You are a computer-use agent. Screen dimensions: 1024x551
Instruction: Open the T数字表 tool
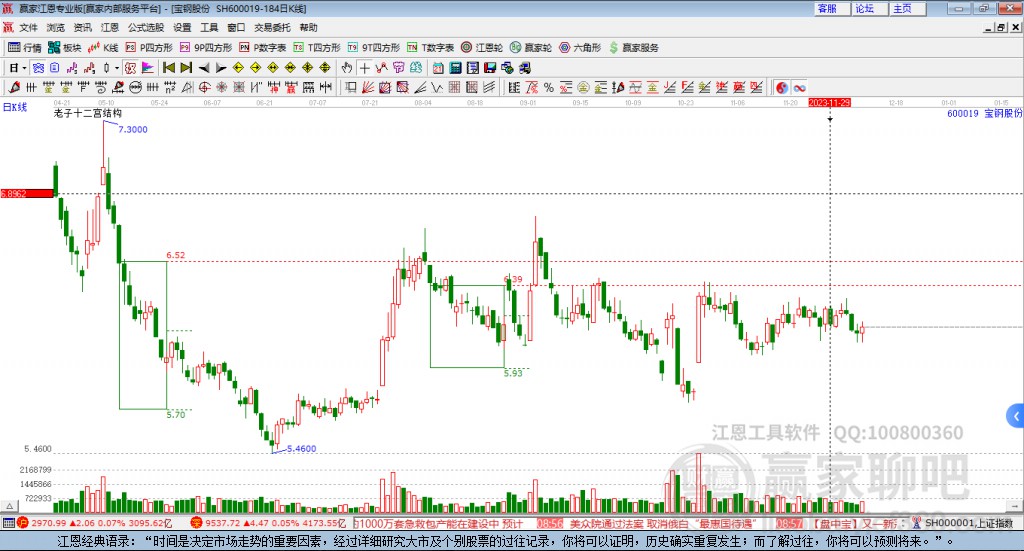[430, 48]
